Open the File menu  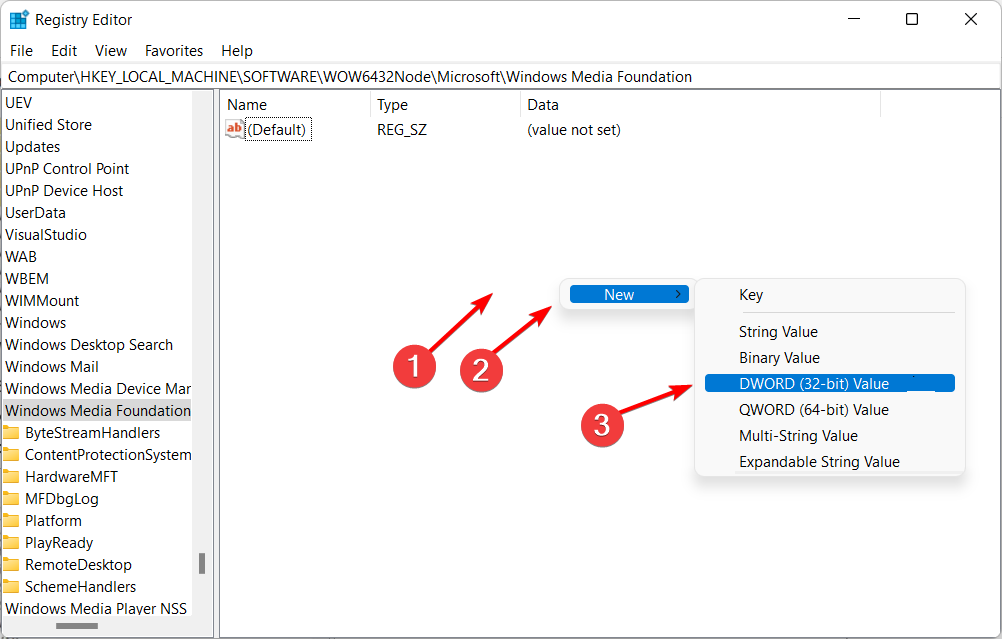[x=21, y=50]
